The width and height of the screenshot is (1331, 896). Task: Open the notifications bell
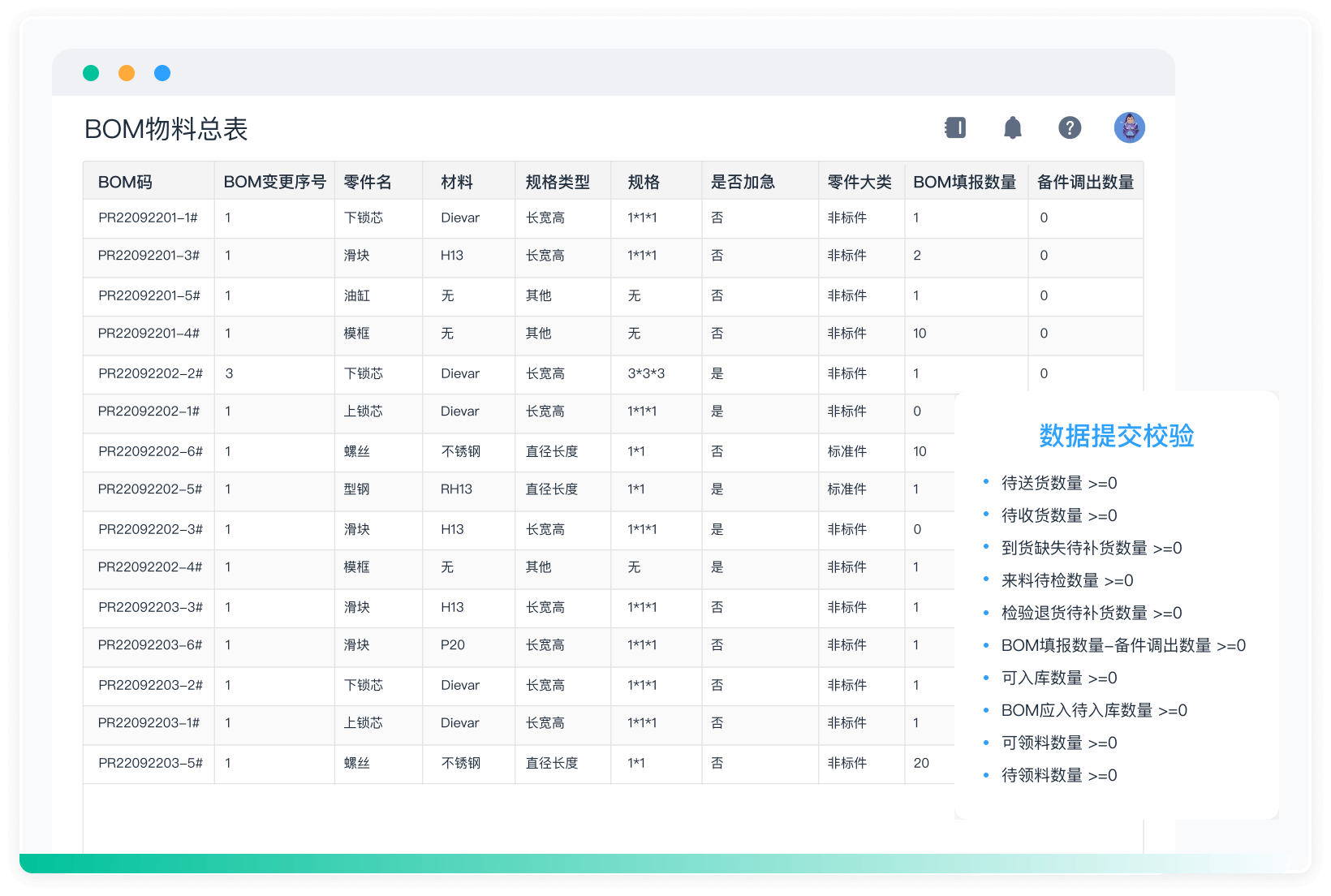pos(1012,127)
